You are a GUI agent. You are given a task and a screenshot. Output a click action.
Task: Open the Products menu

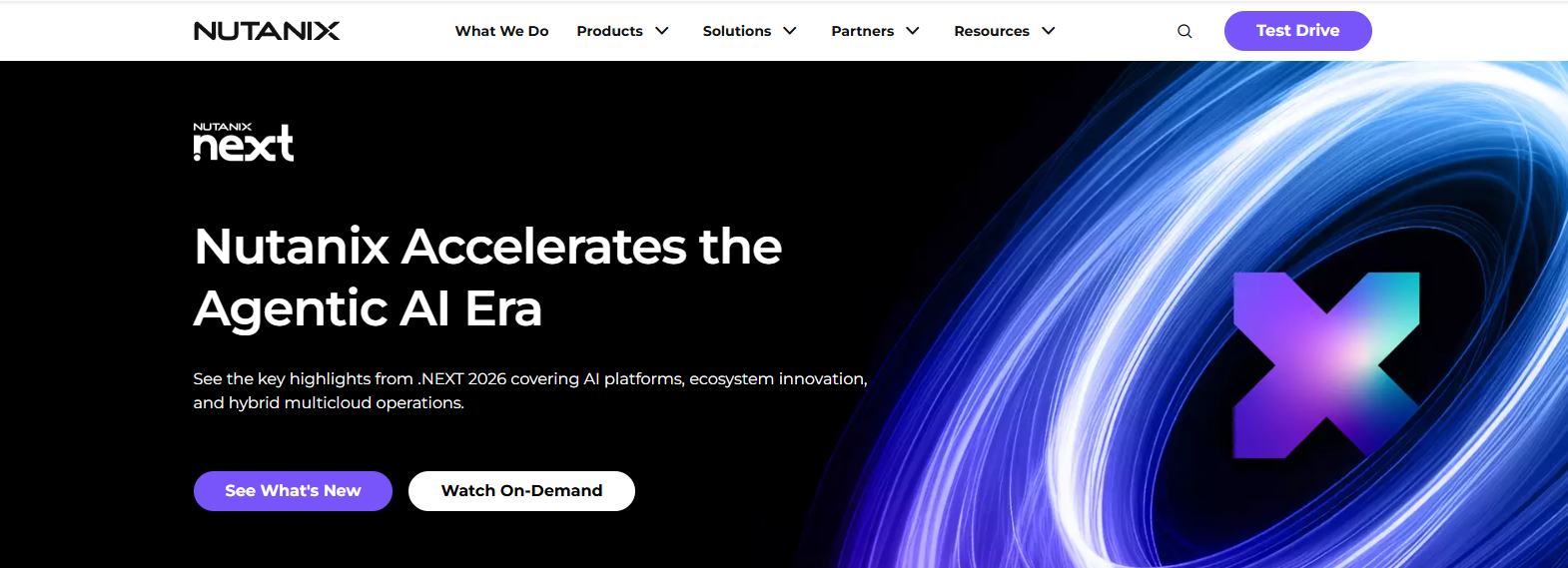pos(609,31)
